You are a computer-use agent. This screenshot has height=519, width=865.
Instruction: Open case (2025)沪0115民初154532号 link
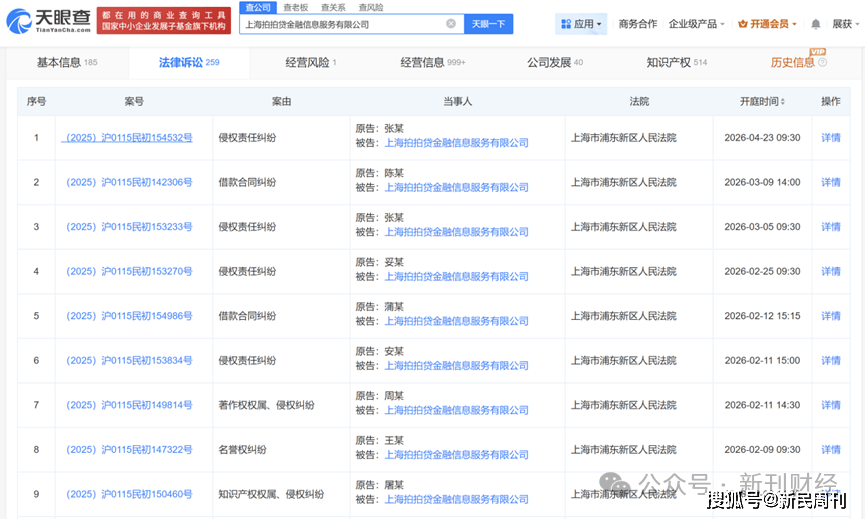tap(127, 138)
